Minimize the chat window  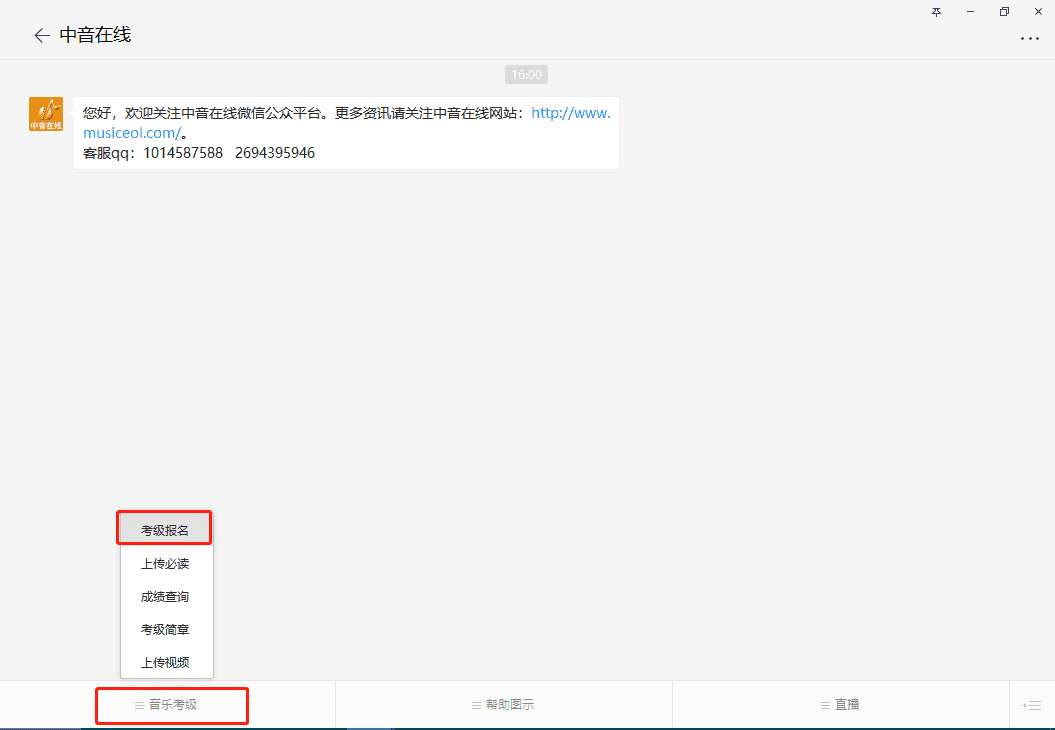[x=970, y=12]
